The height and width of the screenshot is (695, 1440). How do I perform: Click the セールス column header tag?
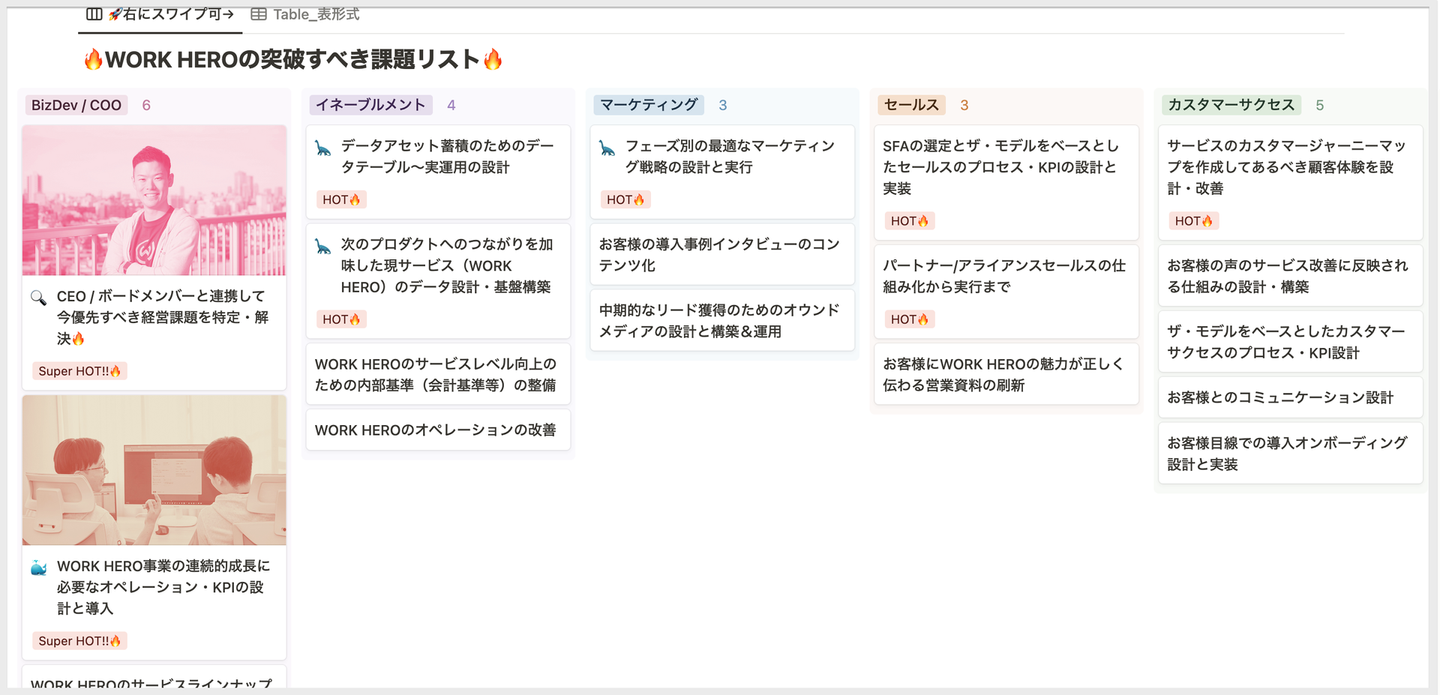[911, 105]
